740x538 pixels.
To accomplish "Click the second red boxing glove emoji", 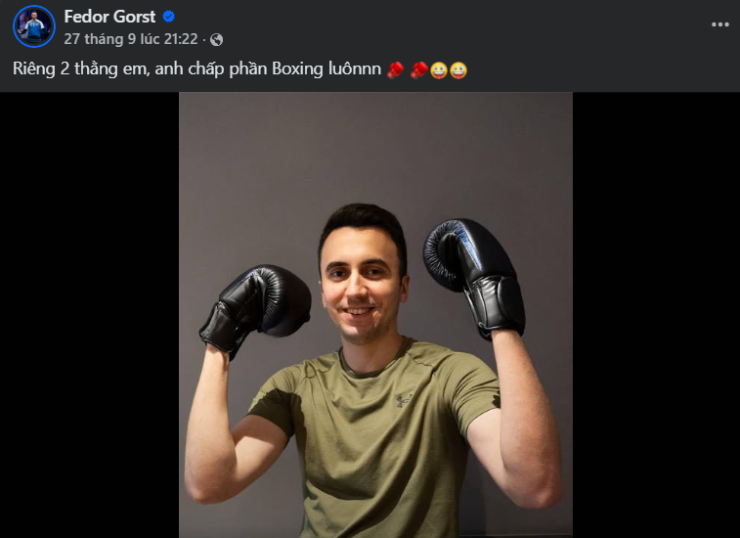I will [x=419, y=70].
